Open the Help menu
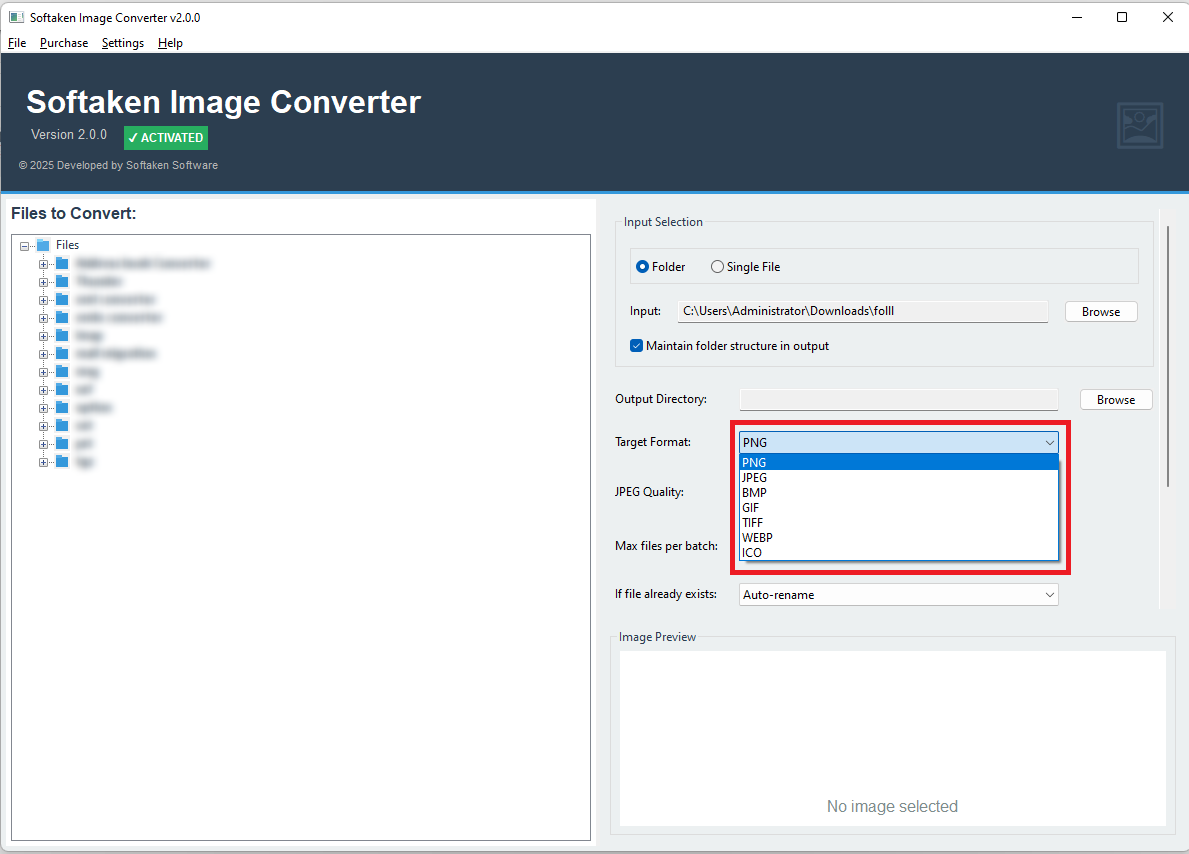This screenshot has height=854, width=1189. 170,43
